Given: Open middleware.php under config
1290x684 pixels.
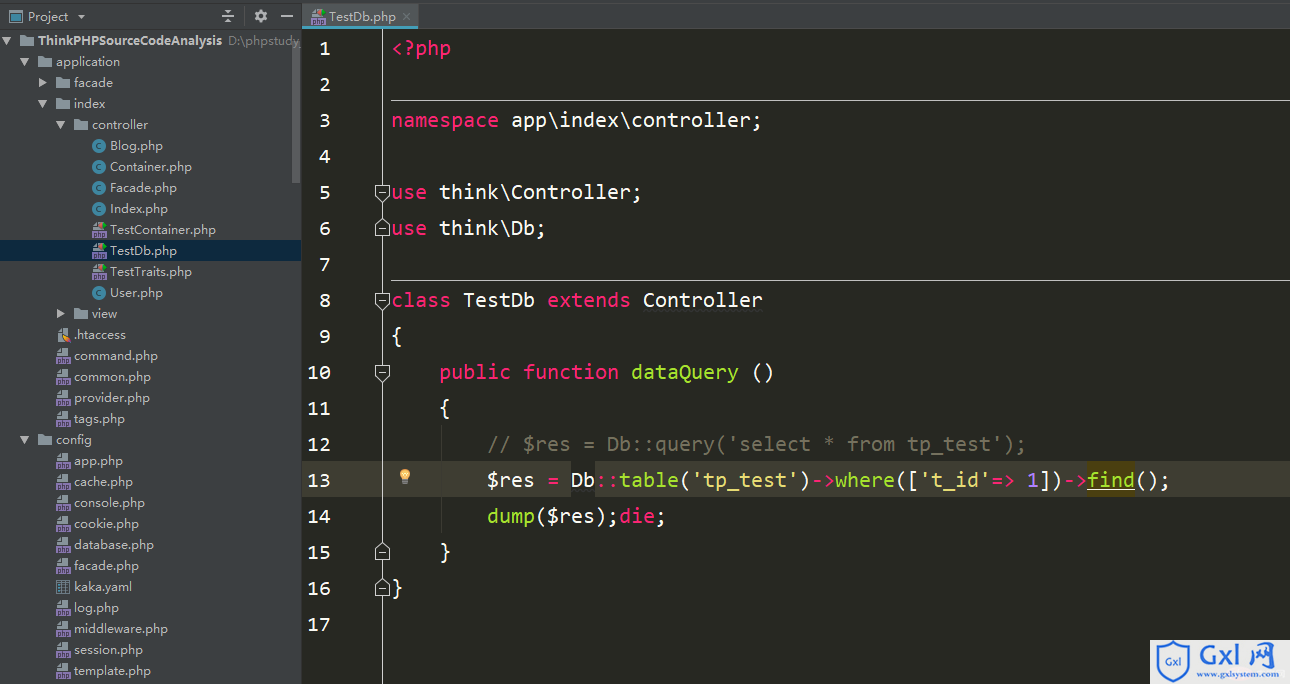Looking at the screenshot, I should tap(121, 629).
